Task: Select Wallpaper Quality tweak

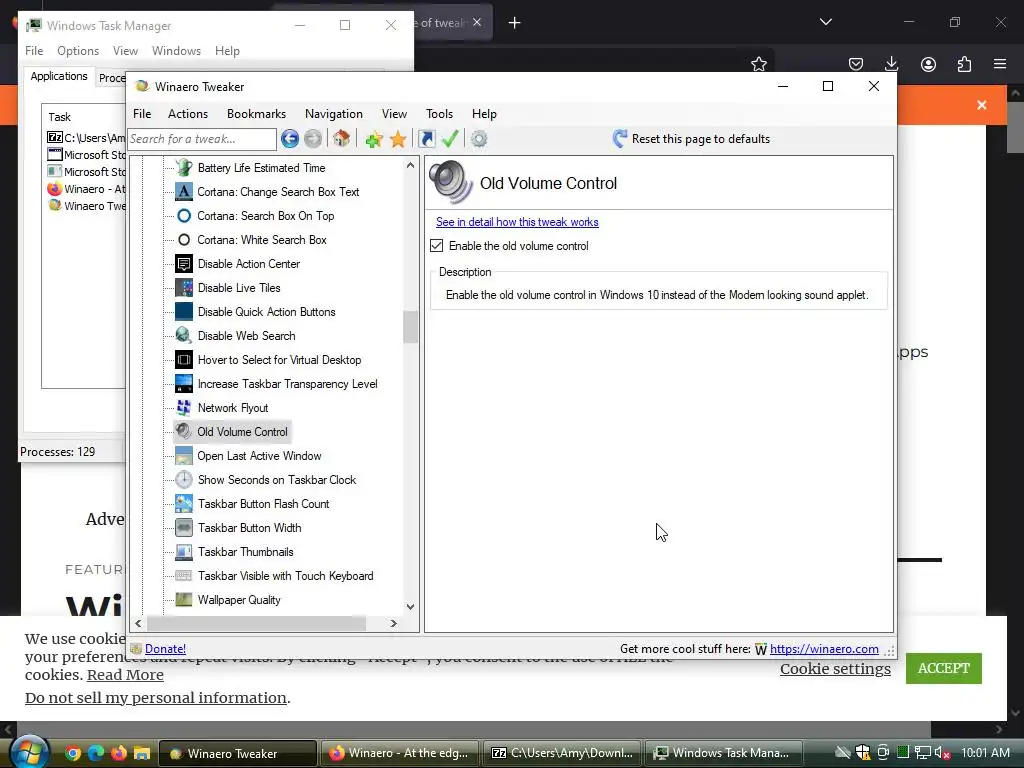Action: [239, 600]
